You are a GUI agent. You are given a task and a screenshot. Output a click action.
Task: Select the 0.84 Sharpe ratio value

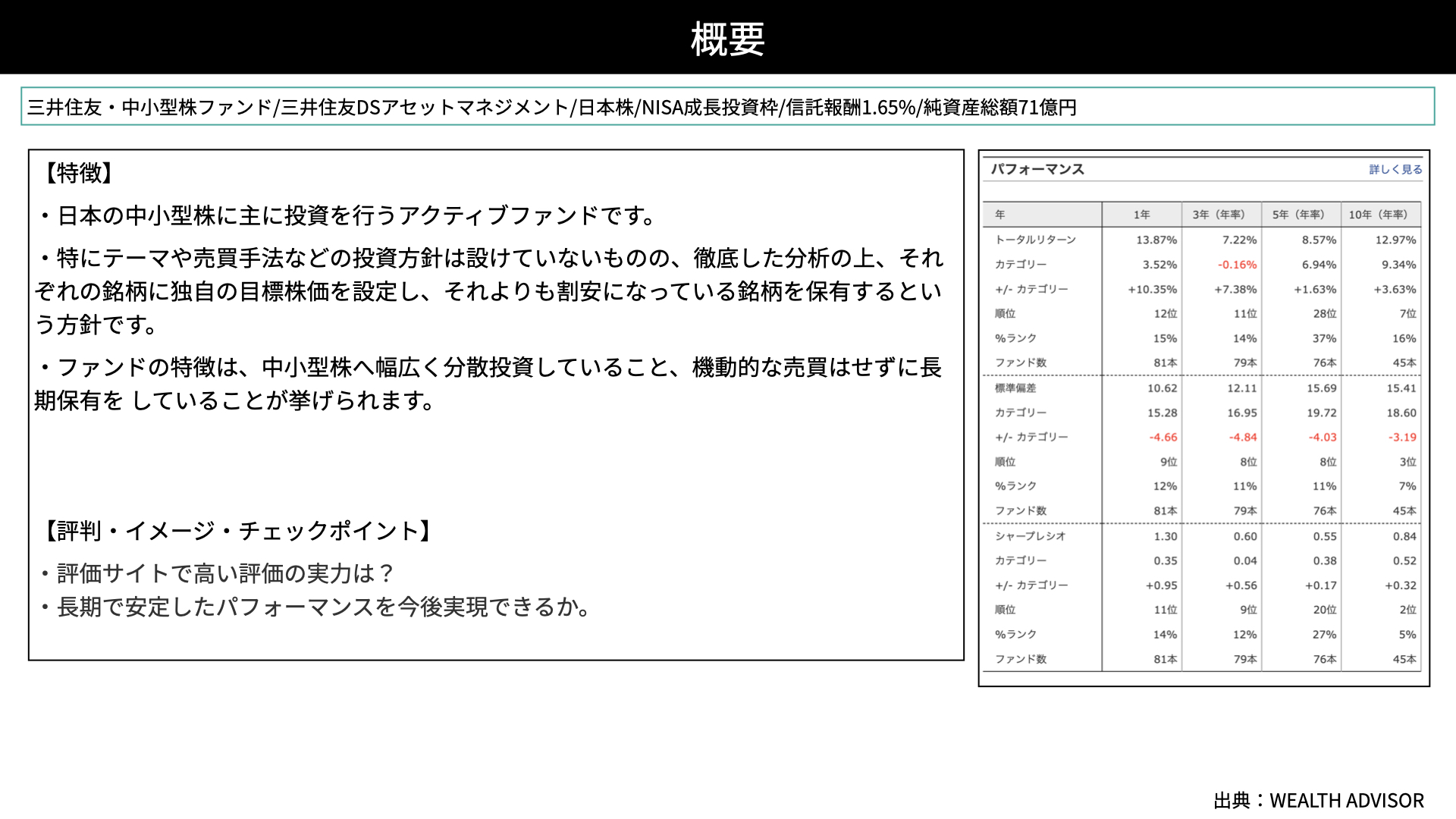point(1404,536)
